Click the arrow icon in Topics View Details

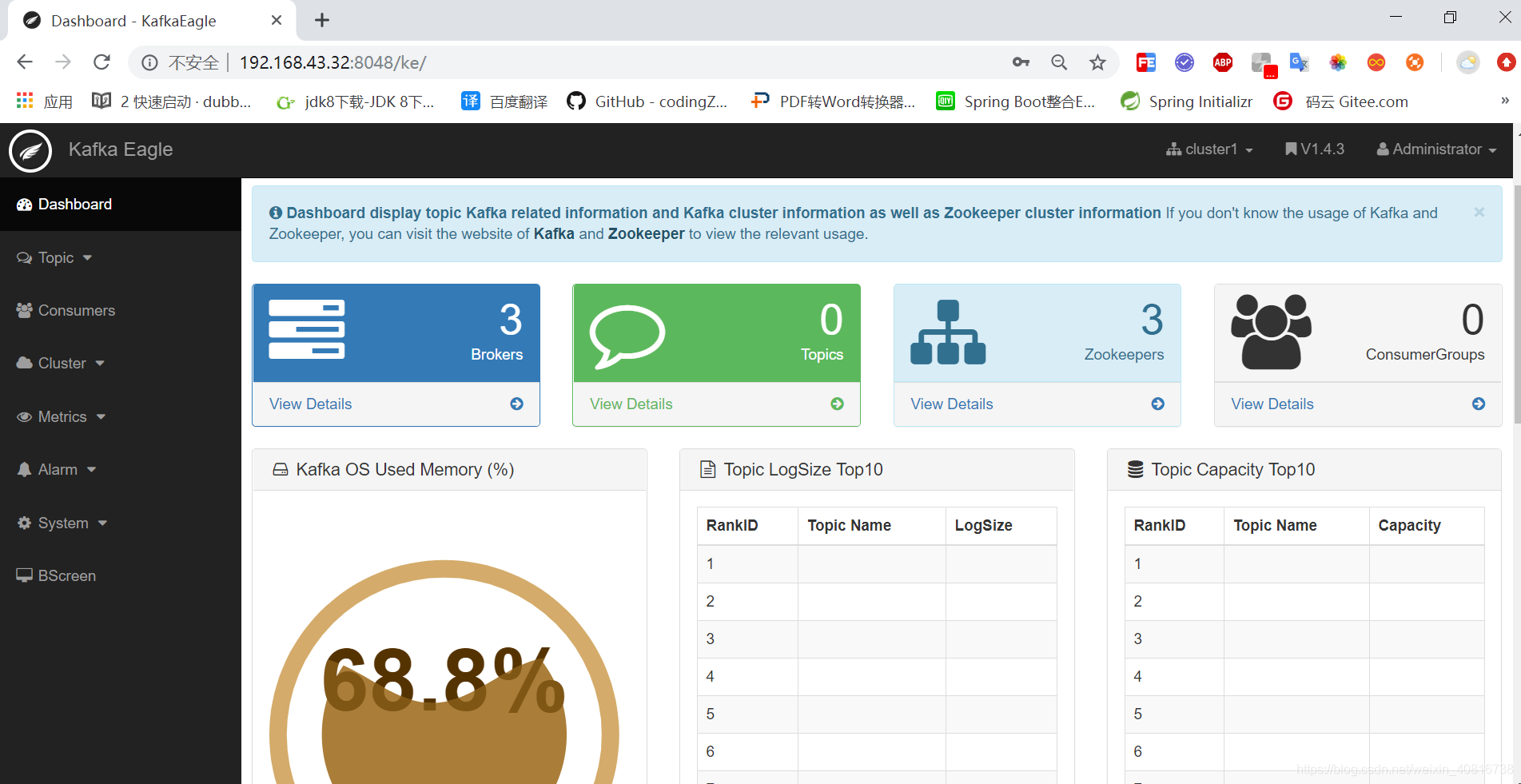click(838, 404)
